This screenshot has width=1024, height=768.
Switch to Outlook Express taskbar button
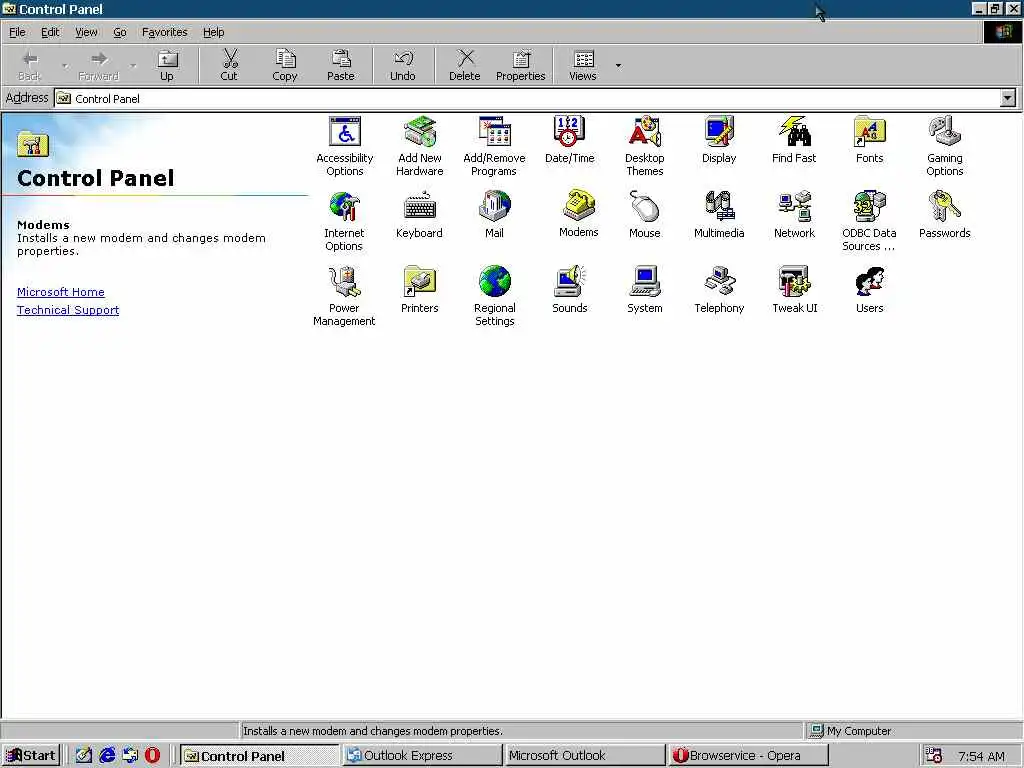[x=422, y=756]
